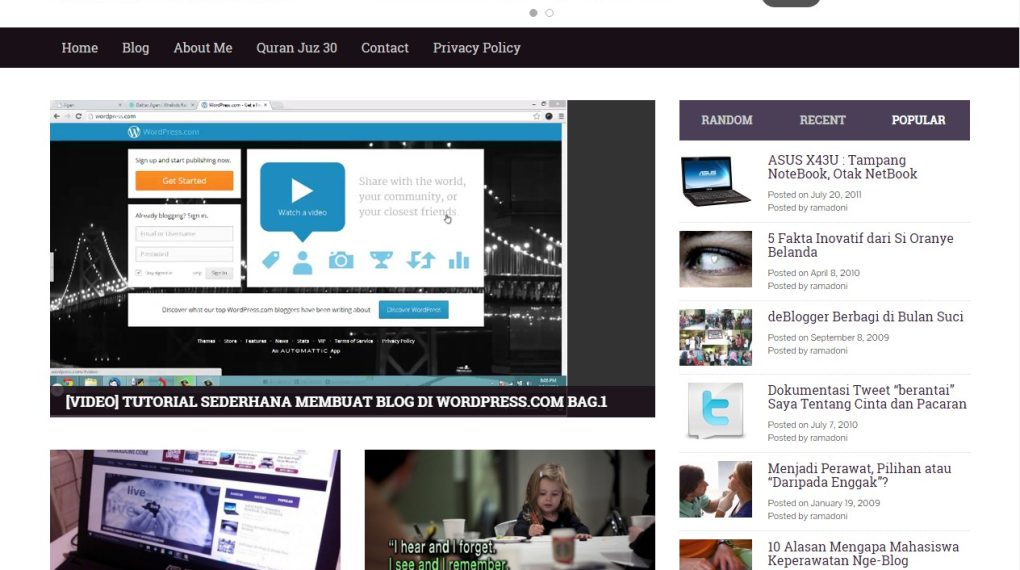The image size is (1020, 570).
Task: Click the trophy icon in featured image
Action: (381, 260)
